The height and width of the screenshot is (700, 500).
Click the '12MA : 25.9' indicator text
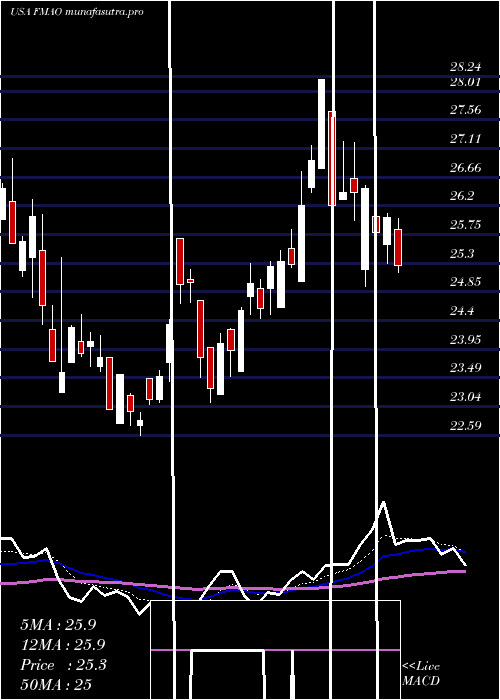[63, 645]
